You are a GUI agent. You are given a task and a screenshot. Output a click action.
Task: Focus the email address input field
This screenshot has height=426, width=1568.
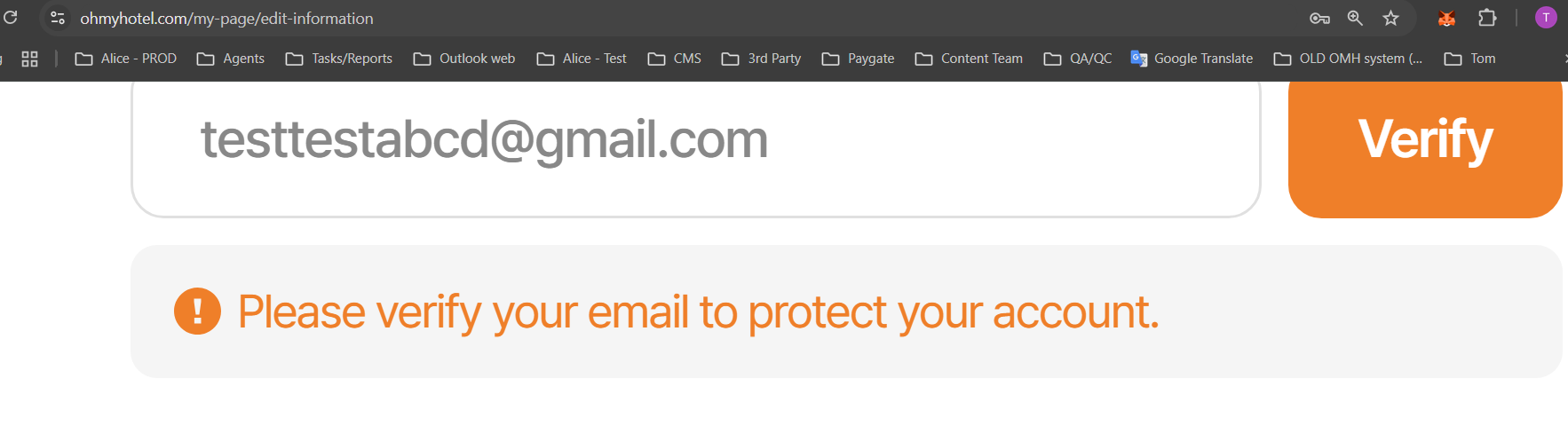(695, 140)
